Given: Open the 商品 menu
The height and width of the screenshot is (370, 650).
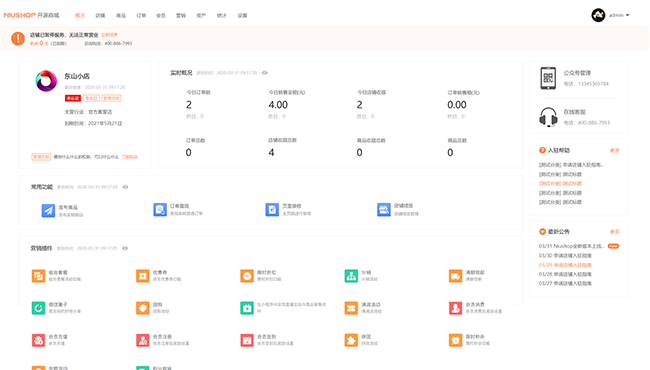Looking at the screenshot, I should pos(121,15).
